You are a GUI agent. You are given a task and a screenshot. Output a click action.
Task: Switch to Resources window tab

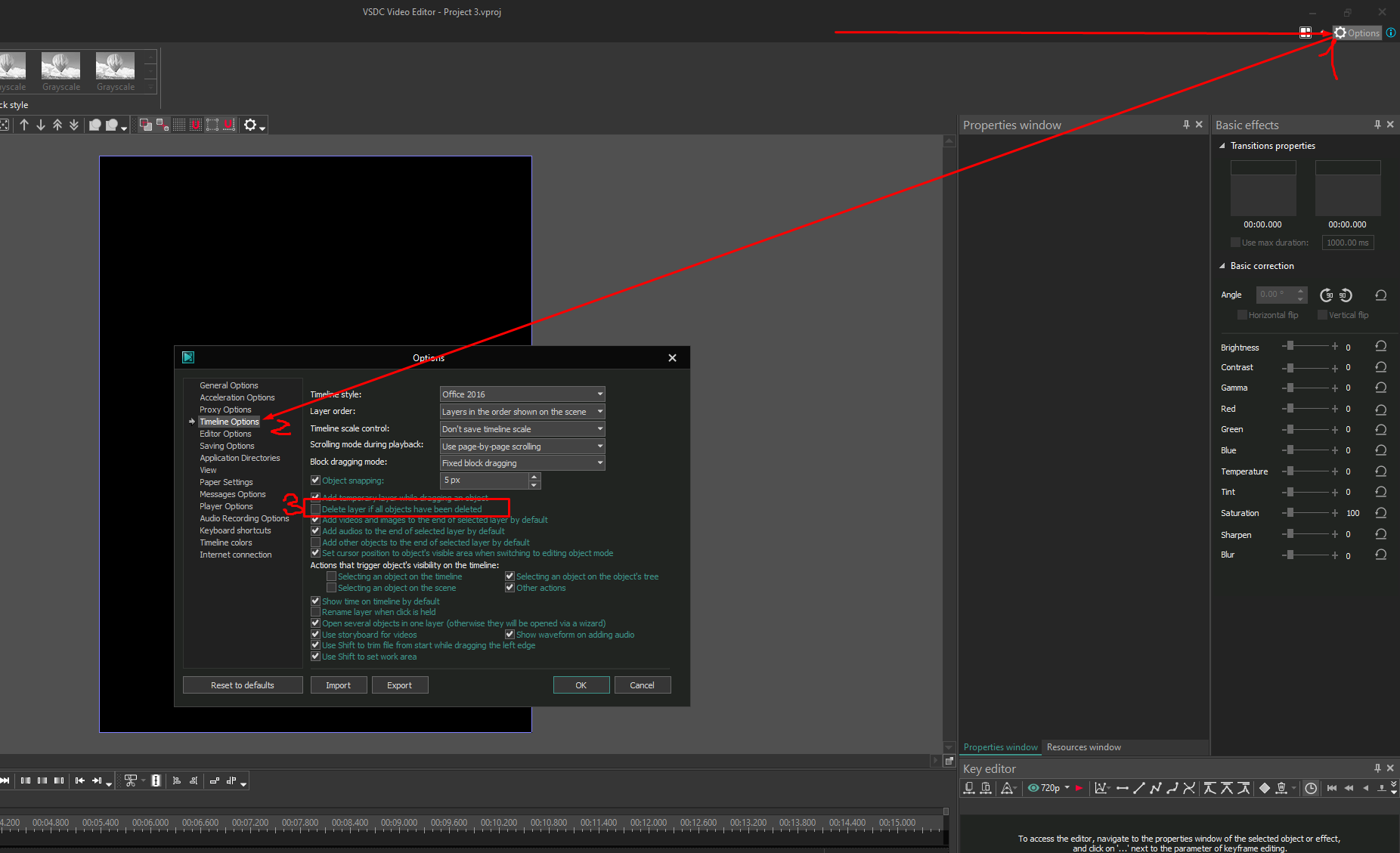click(x=1083, y=747)
